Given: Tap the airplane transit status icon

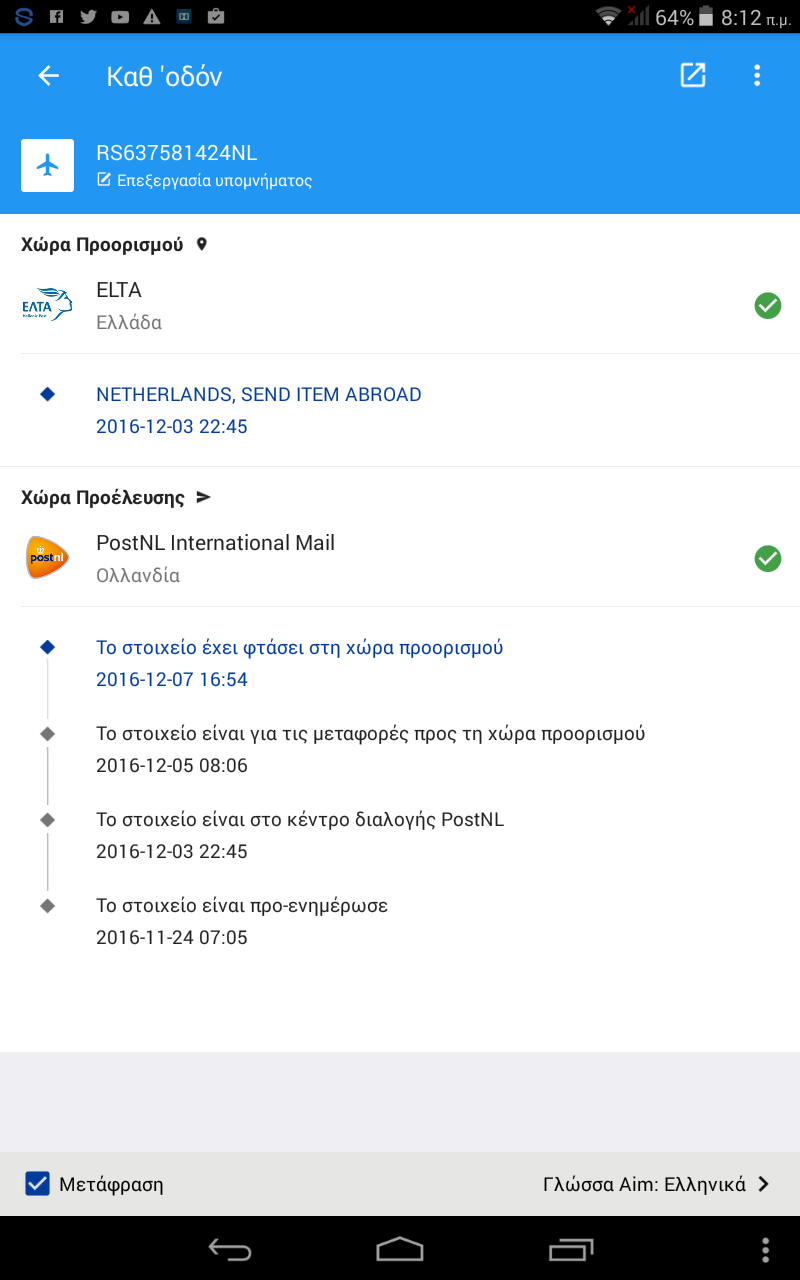Looking at the screenshot, I should coord(48,165).
